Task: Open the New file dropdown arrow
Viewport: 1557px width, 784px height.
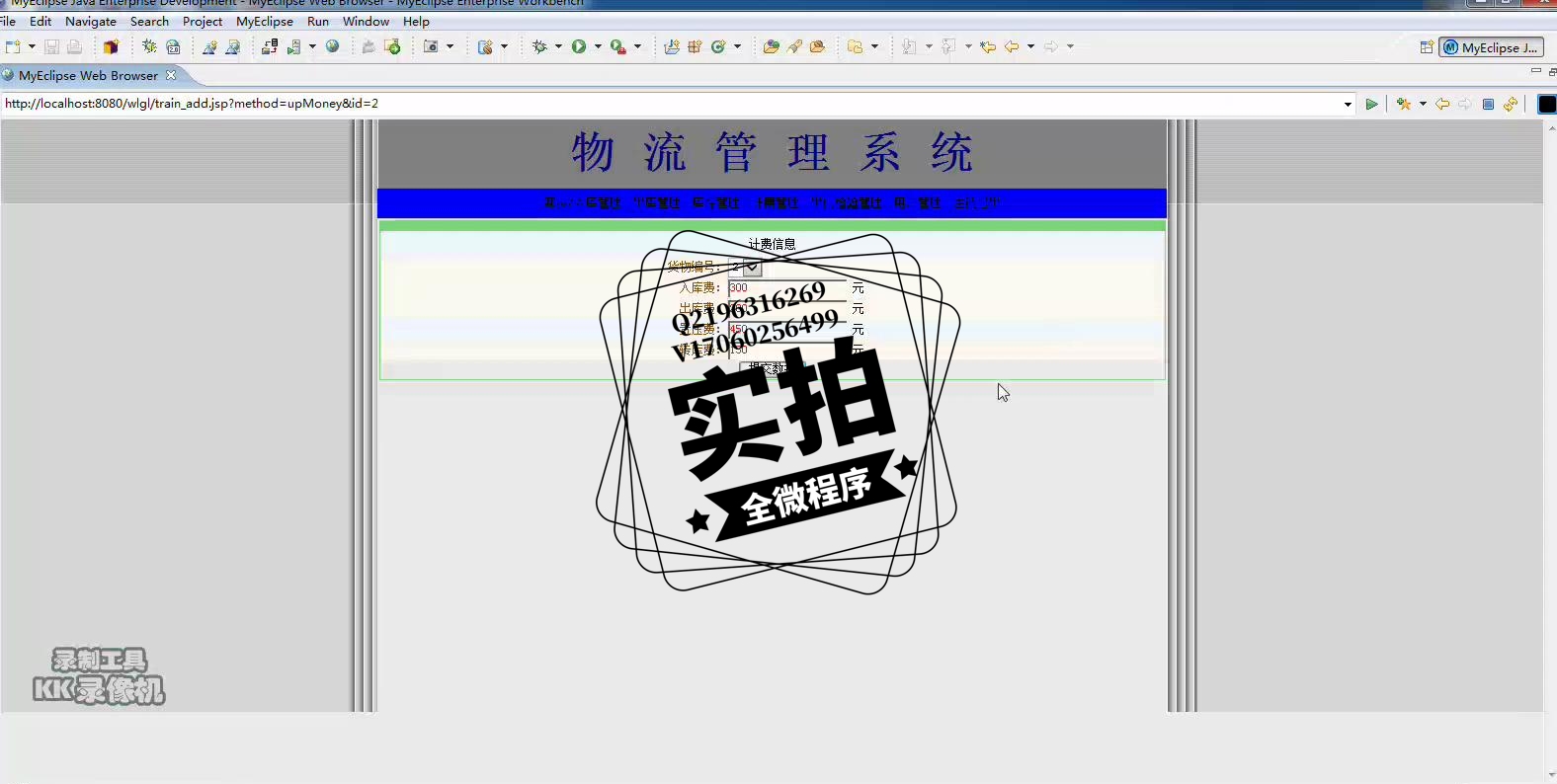Action: point(32,46)
